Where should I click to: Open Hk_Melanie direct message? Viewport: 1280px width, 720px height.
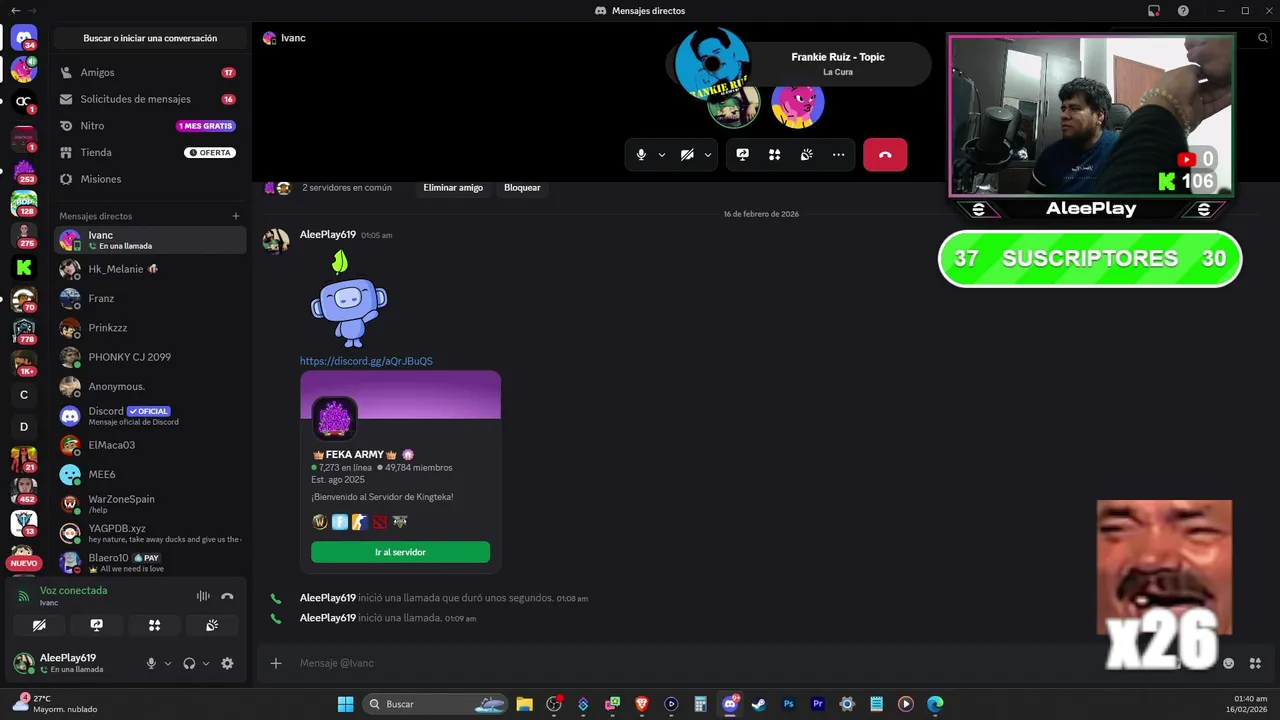coord(150,269)
